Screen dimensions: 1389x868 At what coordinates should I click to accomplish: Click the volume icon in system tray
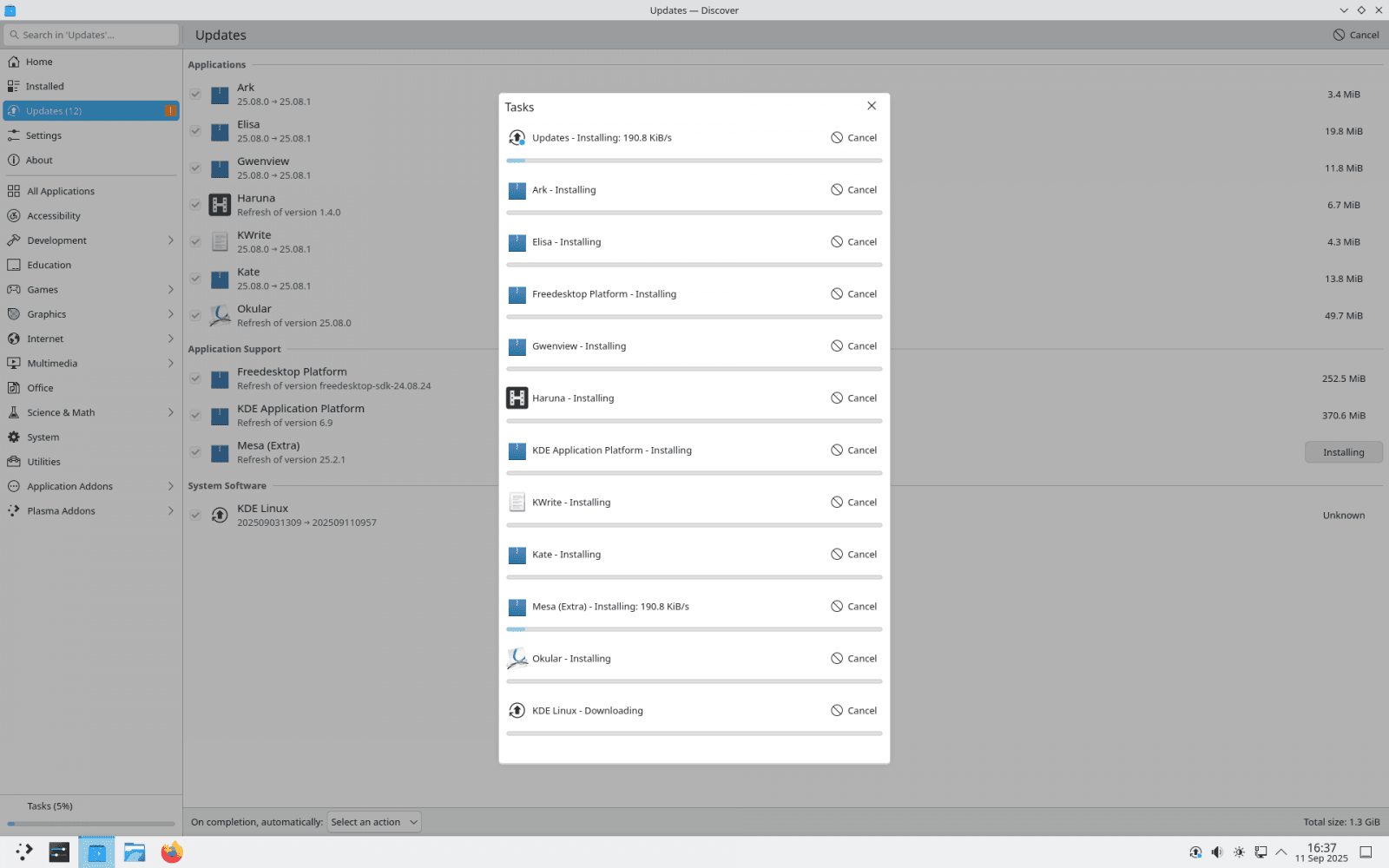click(x=1217, y=852)
